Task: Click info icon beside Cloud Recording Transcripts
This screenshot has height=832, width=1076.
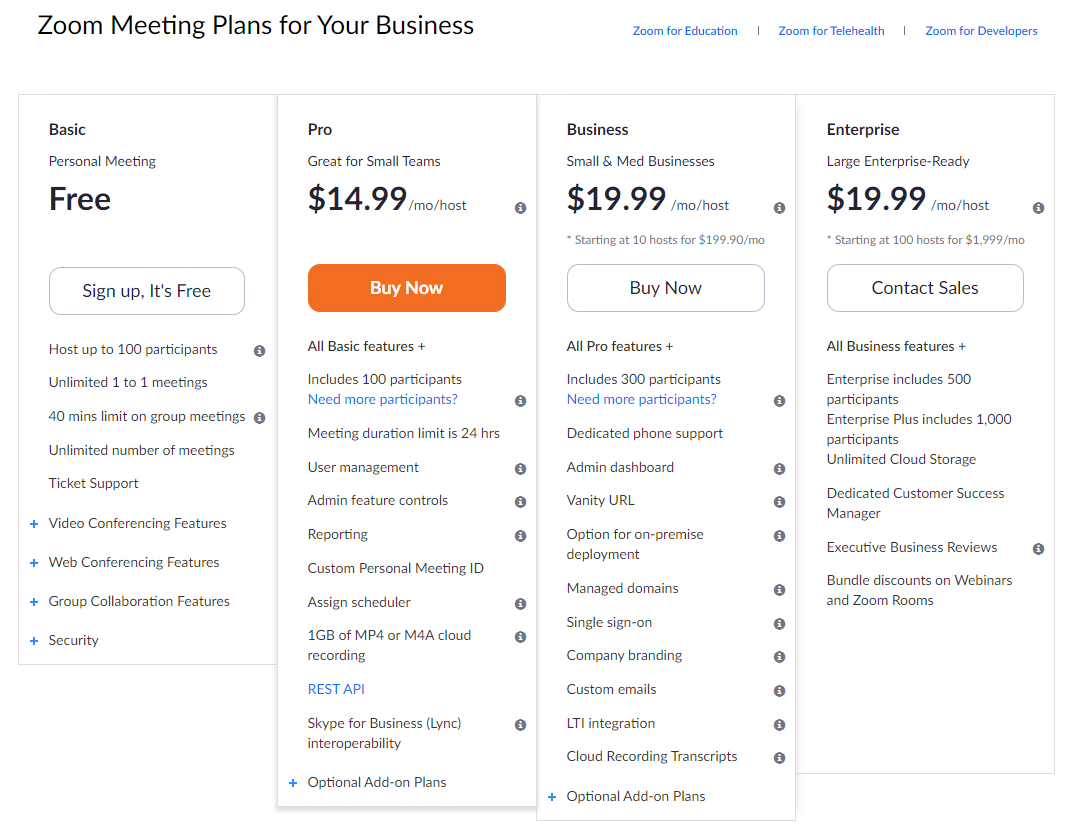Action: [x=780, y=758]
